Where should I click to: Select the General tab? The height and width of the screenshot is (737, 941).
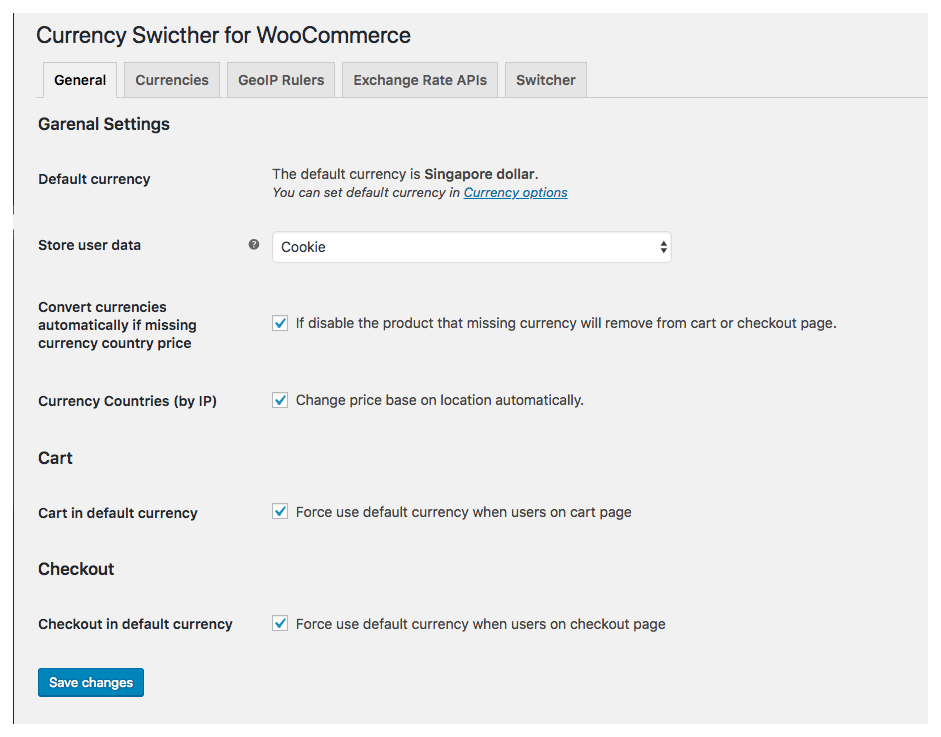tap(80, 80)
